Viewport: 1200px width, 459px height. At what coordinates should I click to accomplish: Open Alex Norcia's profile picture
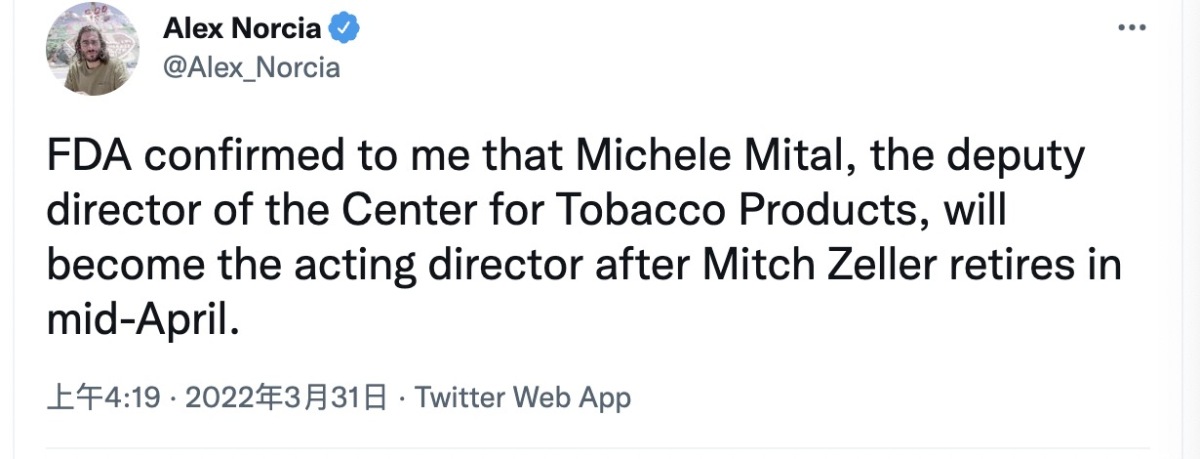click(x=92, y=48)
